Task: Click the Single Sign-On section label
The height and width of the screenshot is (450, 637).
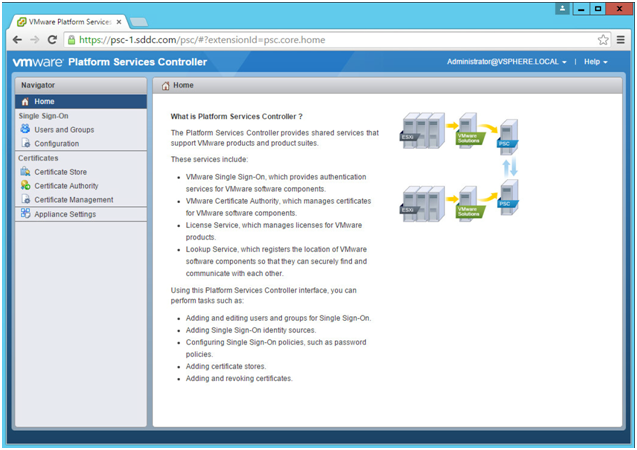Action: click(x=43, y=116)
